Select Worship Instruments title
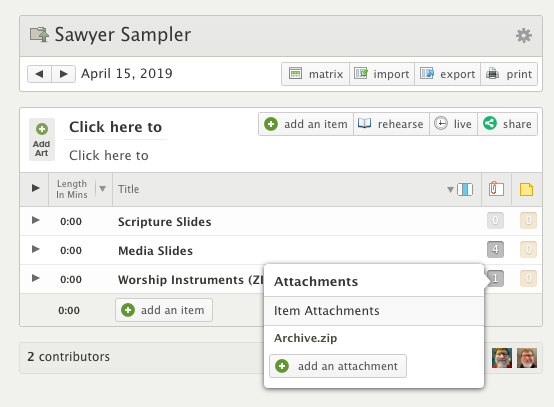 (x=191, y=280)
